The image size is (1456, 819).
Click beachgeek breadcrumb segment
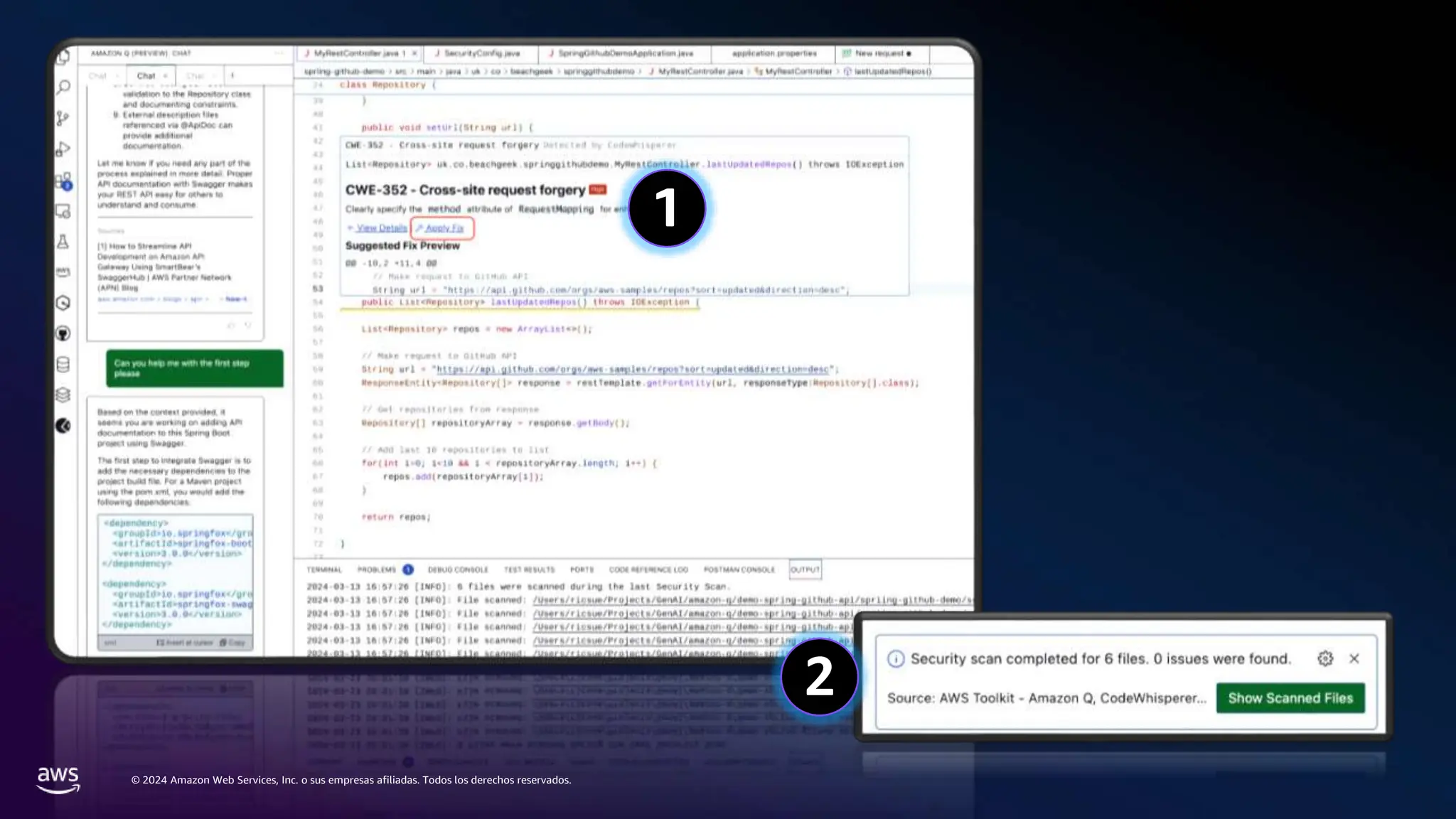(531, 71)
